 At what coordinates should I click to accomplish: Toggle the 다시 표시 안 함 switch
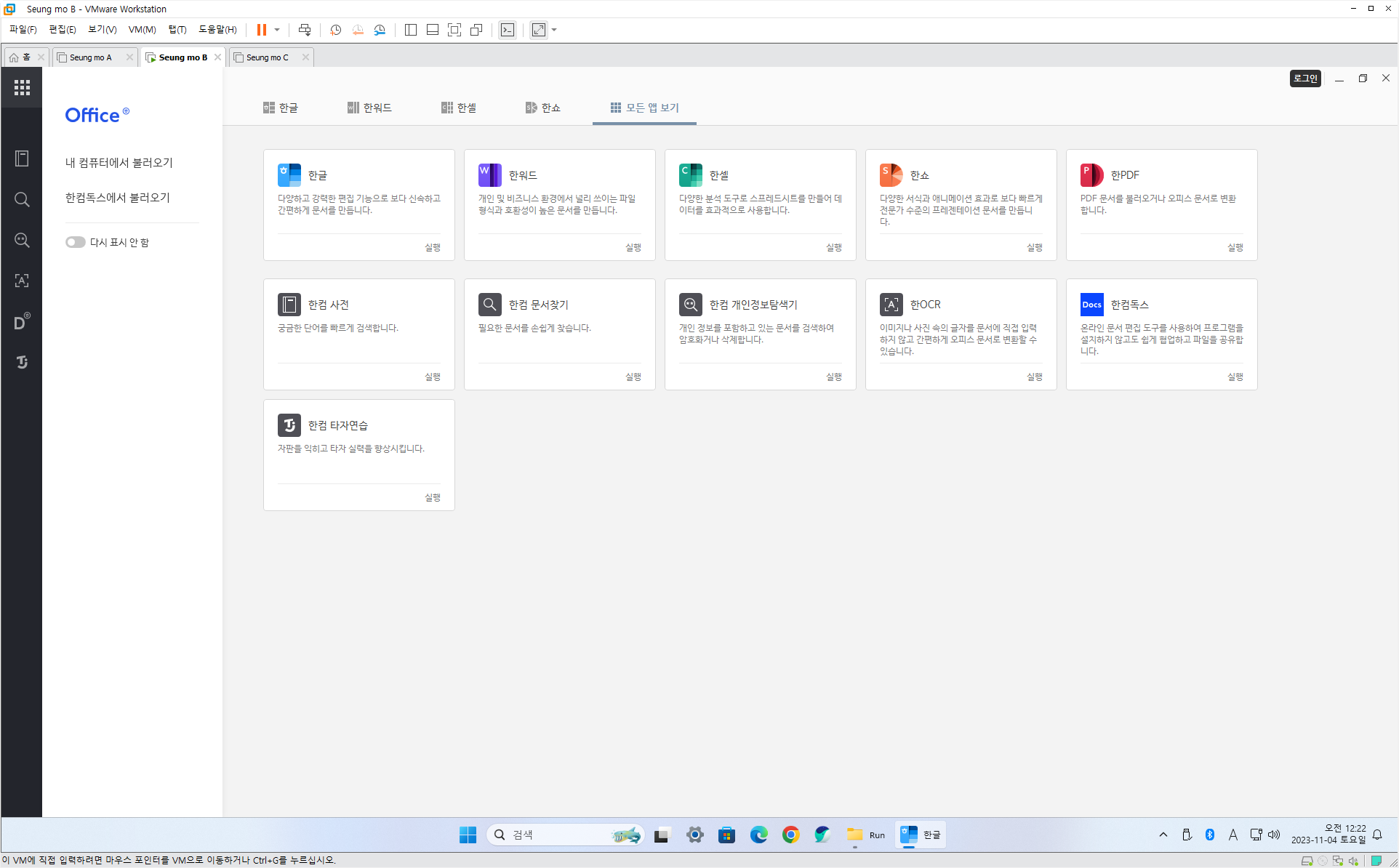click(x=75, y=242)
